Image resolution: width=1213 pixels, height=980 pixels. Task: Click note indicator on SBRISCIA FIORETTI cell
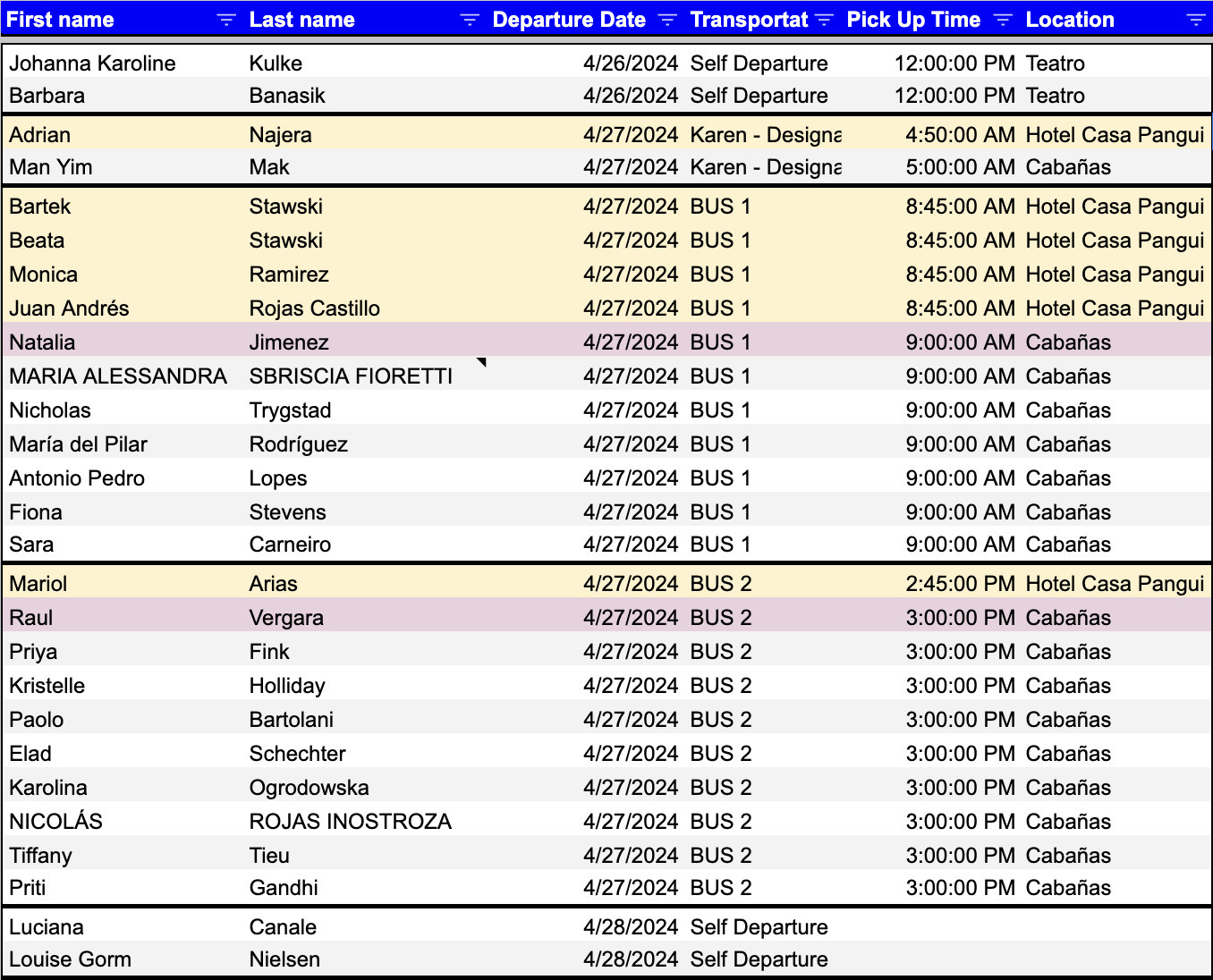click(481, 362)
